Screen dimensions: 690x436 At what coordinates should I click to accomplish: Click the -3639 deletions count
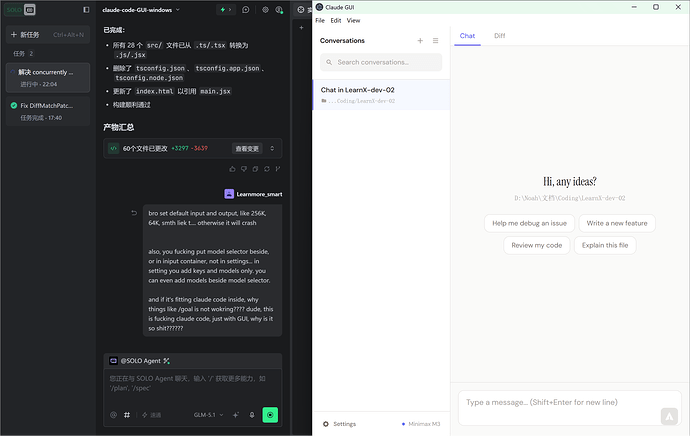[x=199, y=148]
